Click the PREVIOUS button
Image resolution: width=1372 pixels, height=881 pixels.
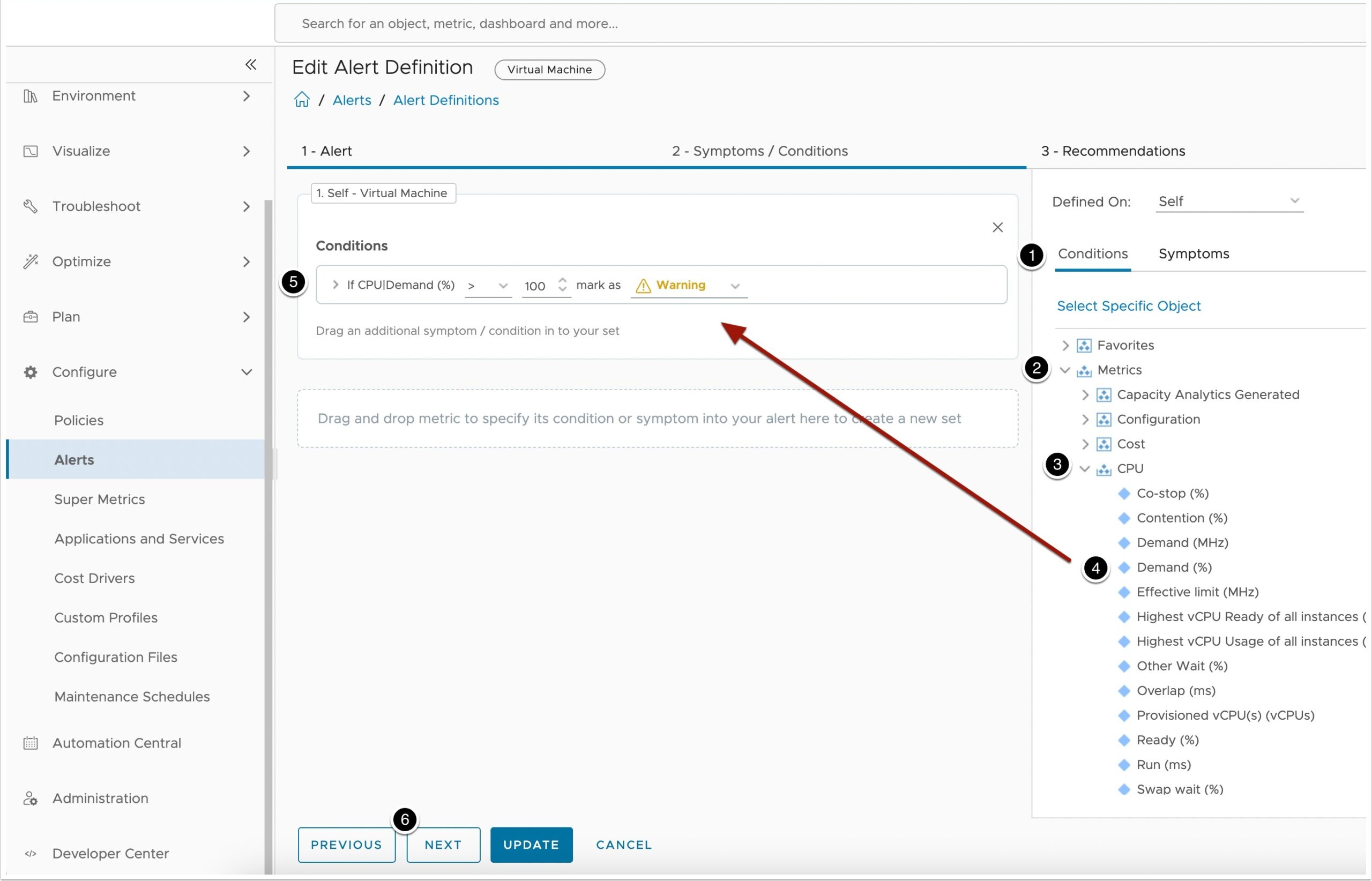tap(346, 845)
